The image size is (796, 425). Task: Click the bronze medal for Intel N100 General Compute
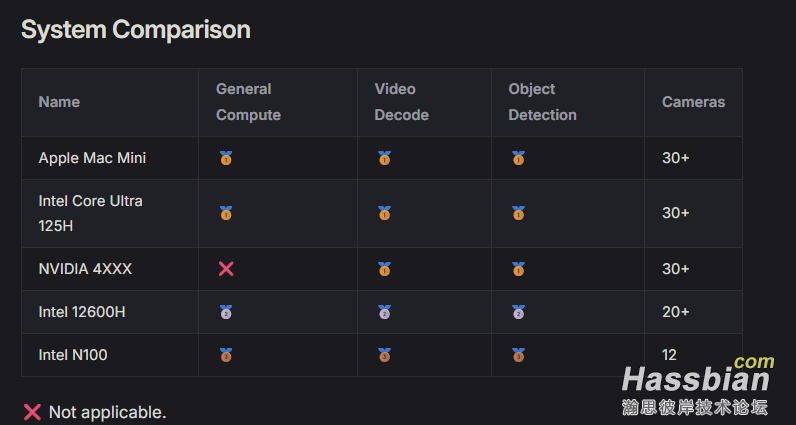pos(226,355)
